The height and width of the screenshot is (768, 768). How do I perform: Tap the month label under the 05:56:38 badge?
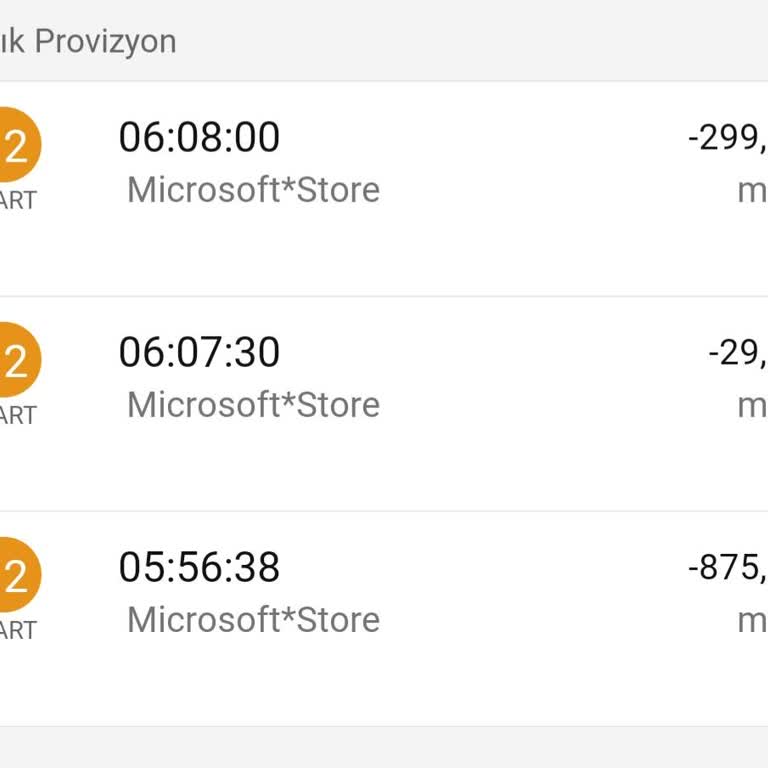(17, 630)
